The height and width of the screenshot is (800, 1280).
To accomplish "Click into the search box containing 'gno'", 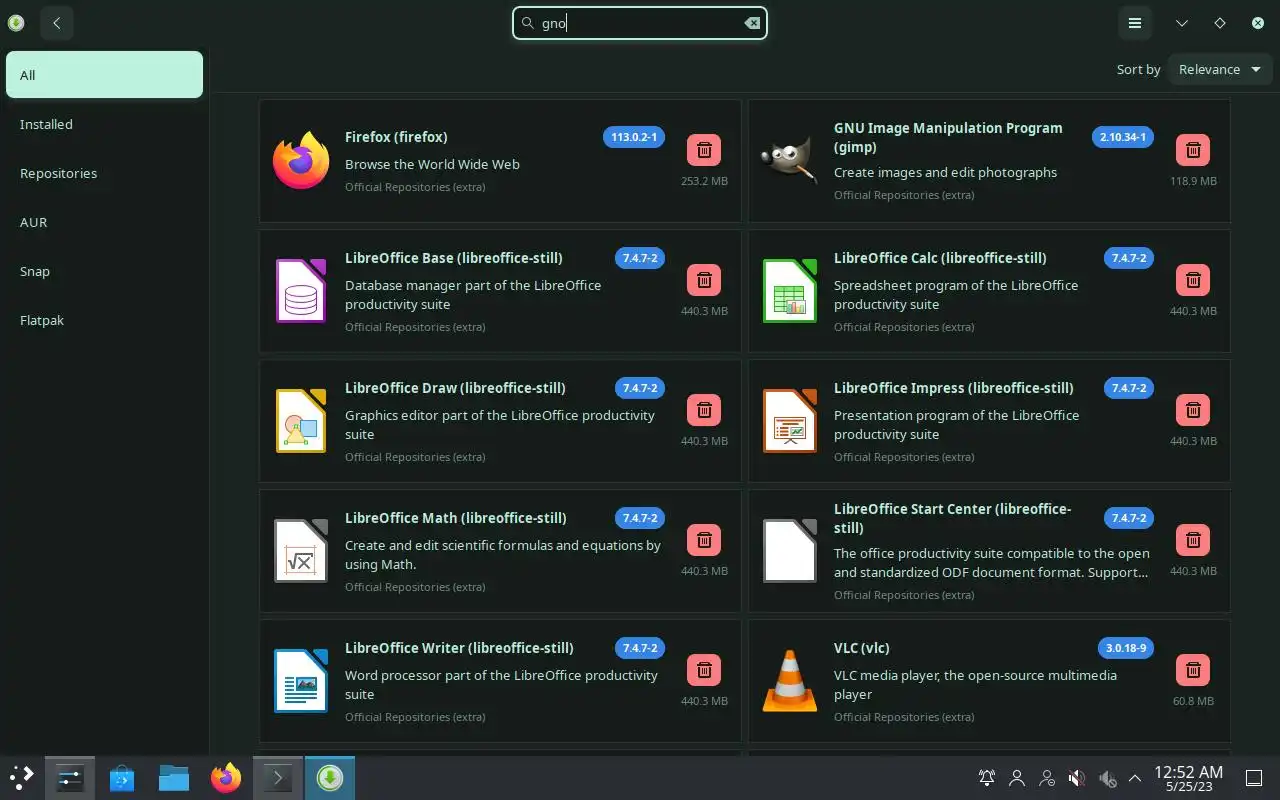I will (x=640, y=23).
